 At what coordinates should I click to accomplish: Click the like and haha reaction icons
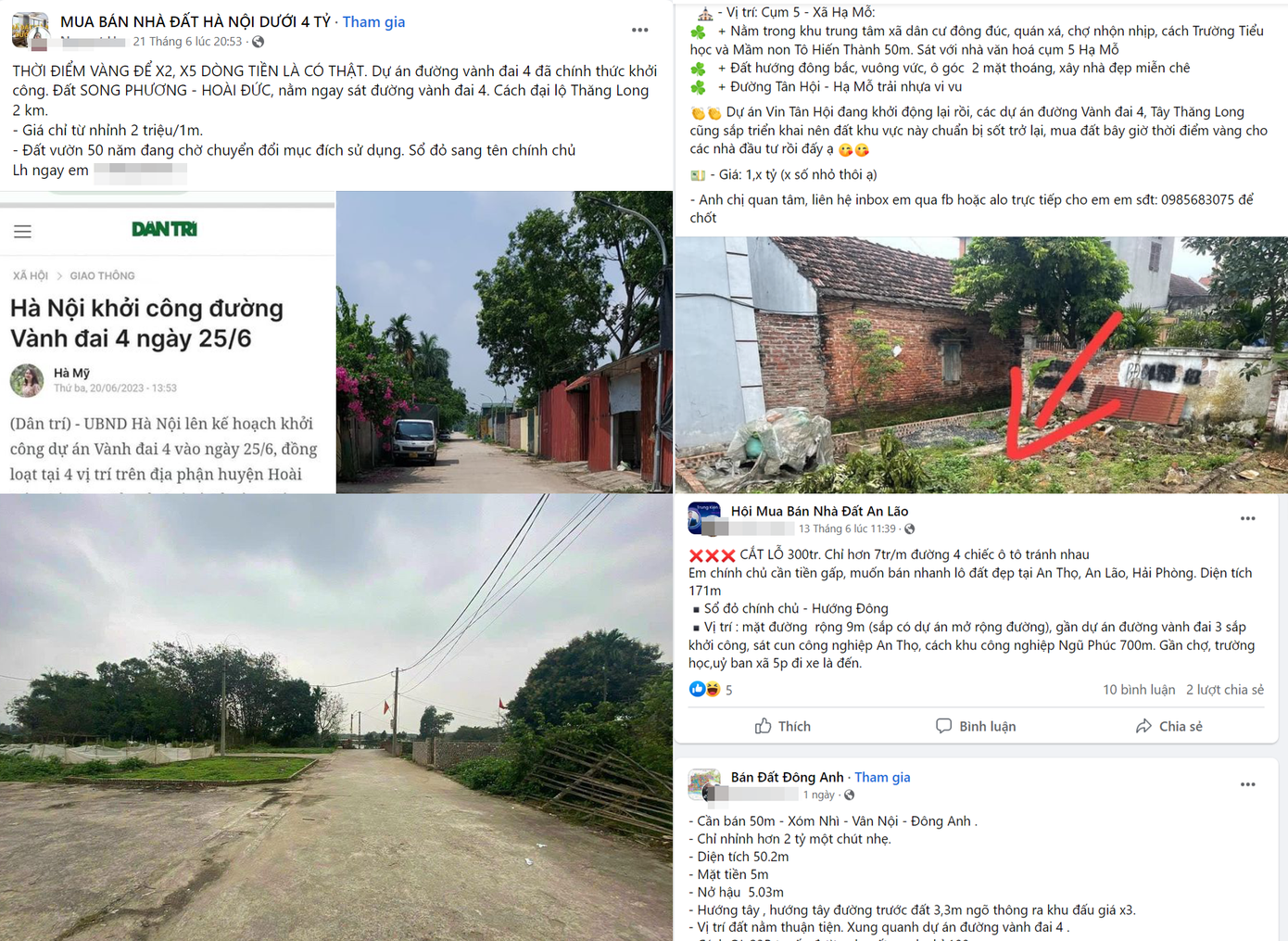(704, 689)
